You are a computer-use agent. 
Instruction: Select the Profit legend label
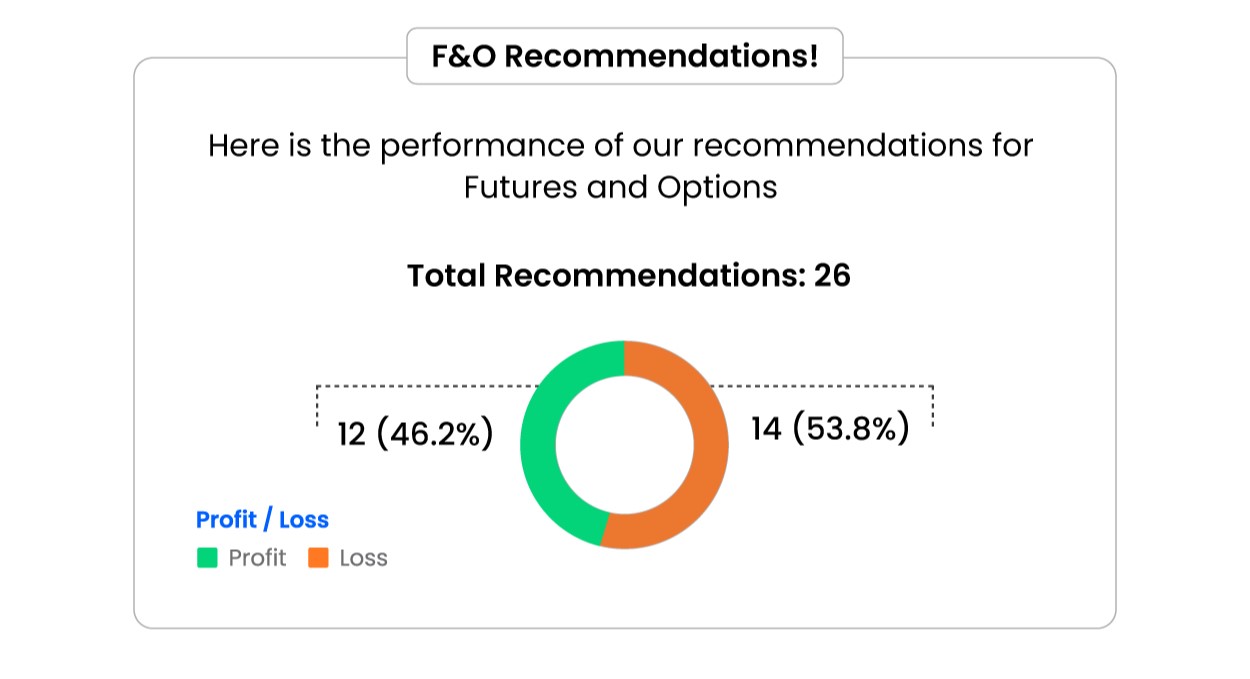pos(257,558)
